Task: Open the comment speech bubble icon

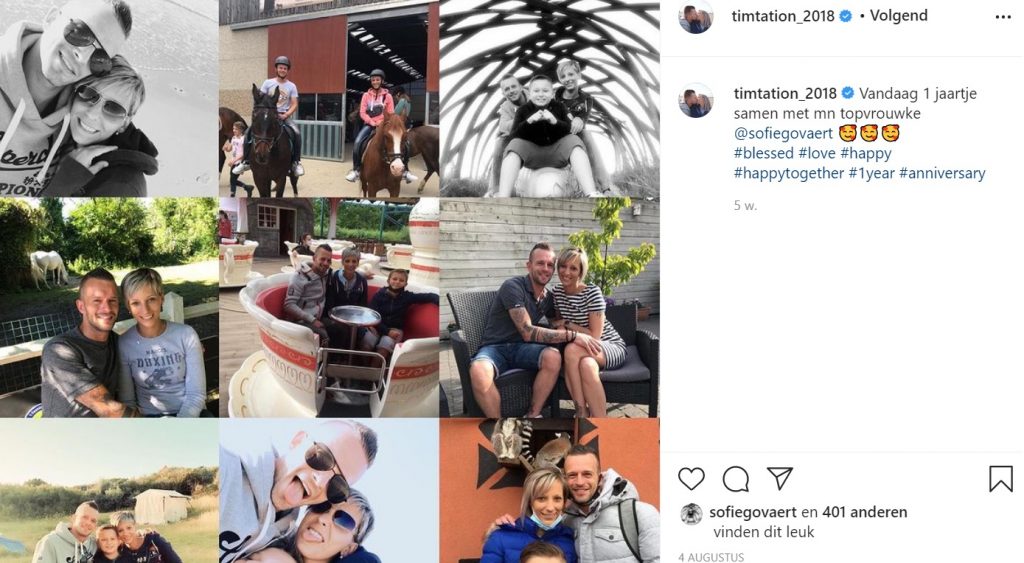Action: tap(735, 479)
